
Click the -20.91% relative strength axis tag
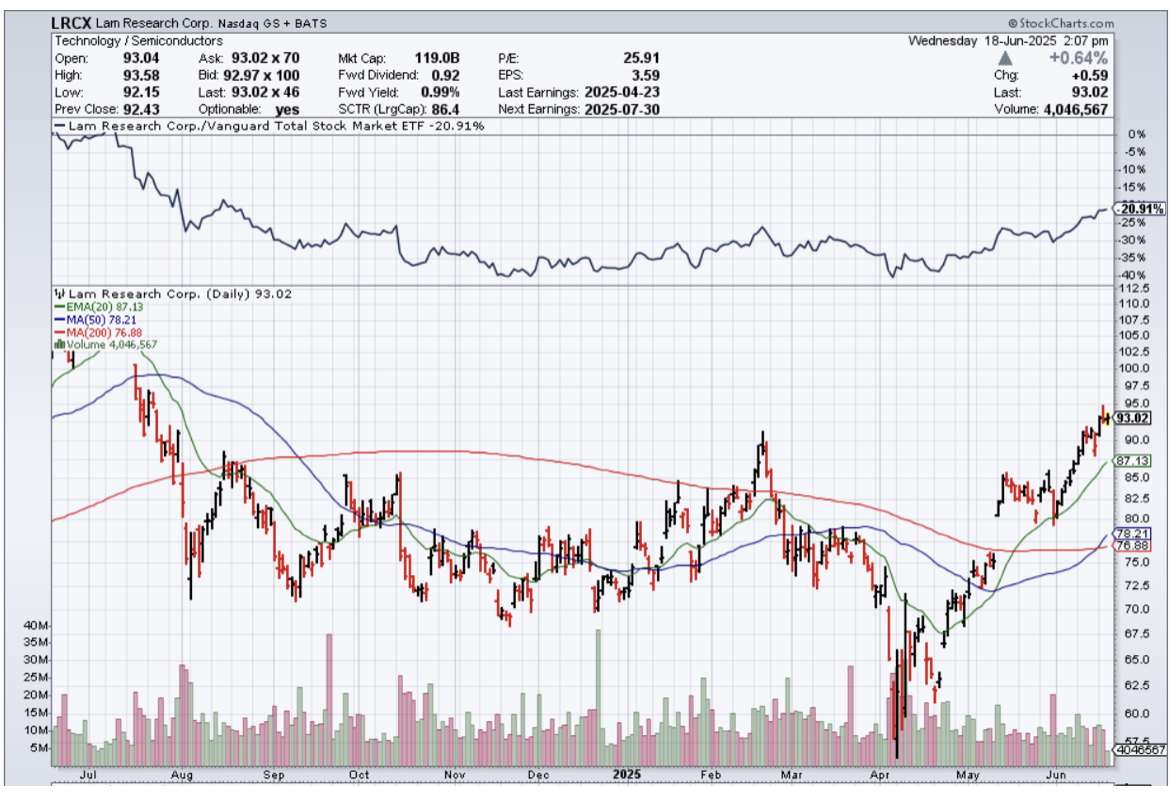coord(1139,209)
